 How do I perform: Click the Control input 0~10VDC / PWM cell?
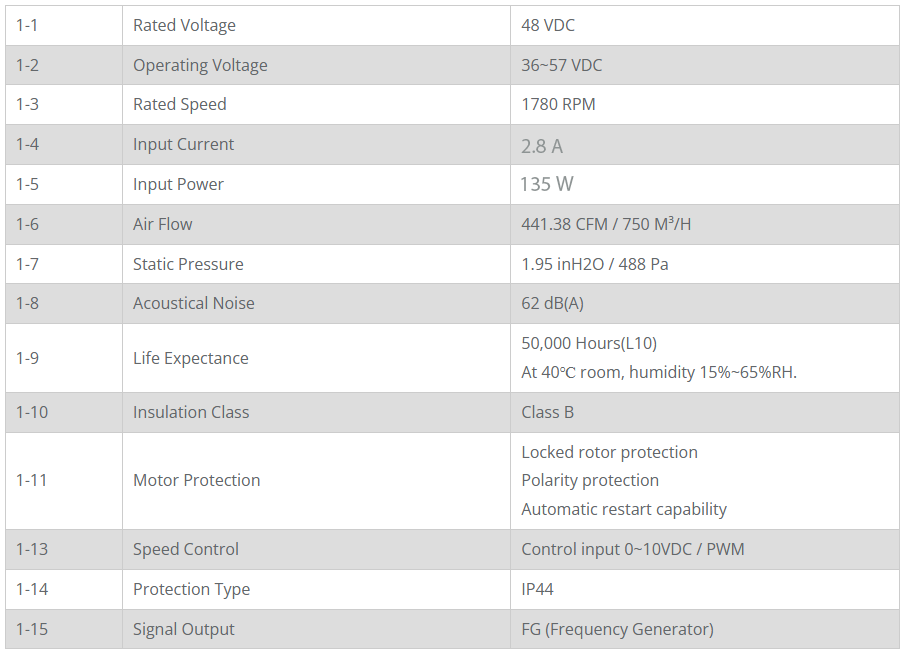tap(705, 549)
